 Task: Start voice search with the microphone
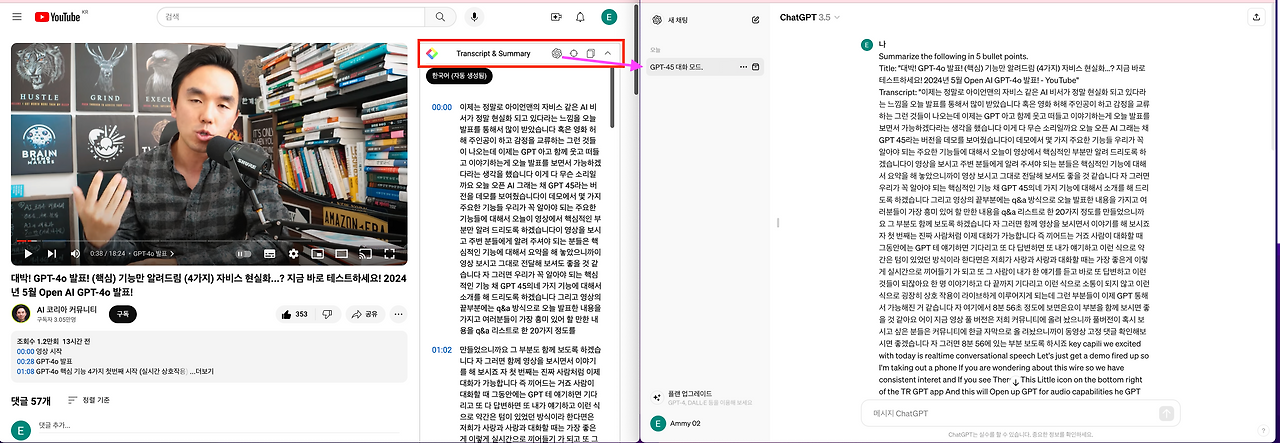pyautogui.click(x=474, y=17)
